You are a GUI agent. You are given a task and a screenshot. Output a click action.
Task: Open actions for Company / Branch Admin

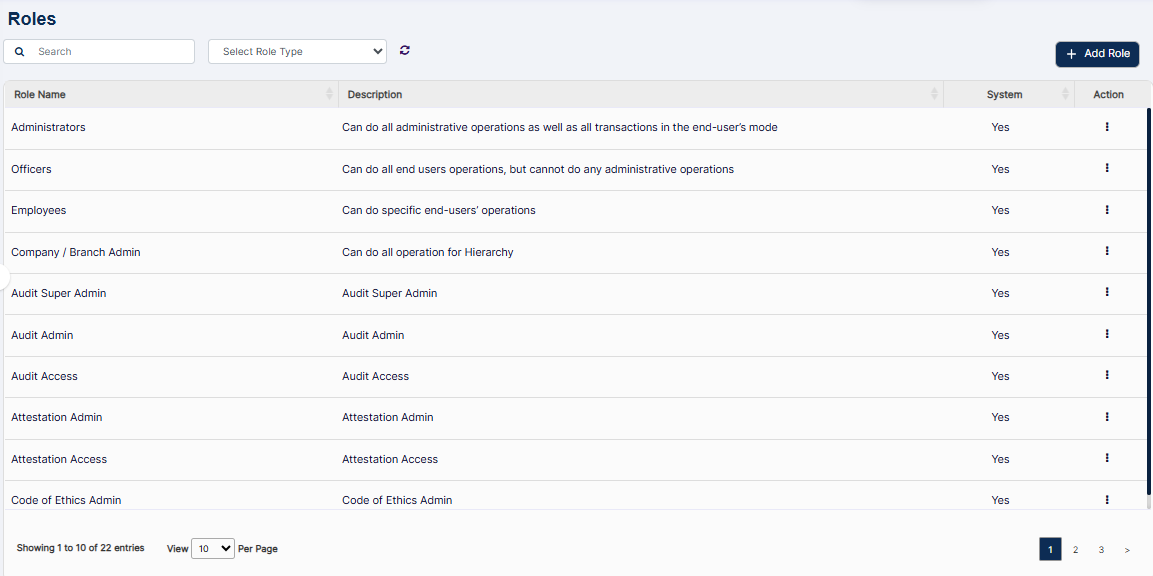click(x=1107, y=251)
